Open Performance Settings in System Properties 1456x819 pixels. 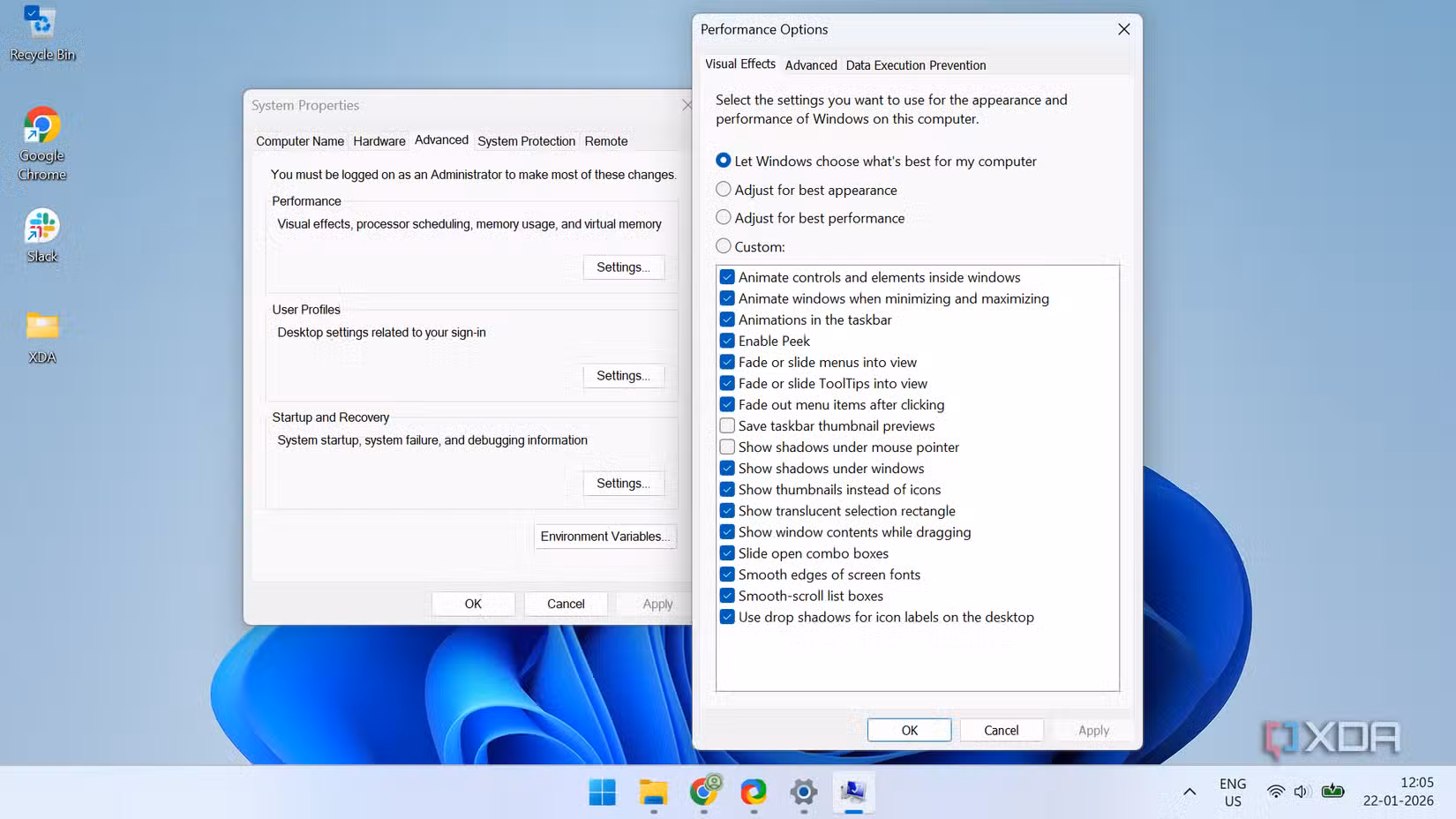coord(623,267)
